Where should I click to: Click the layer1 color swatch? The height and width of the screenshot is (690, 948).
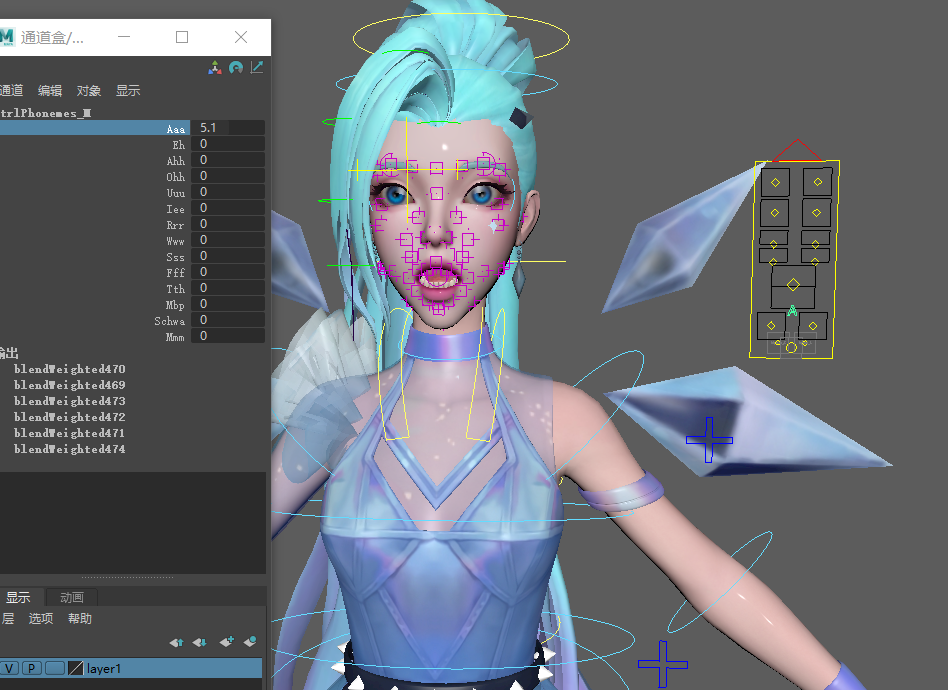[x=75, y=668]
